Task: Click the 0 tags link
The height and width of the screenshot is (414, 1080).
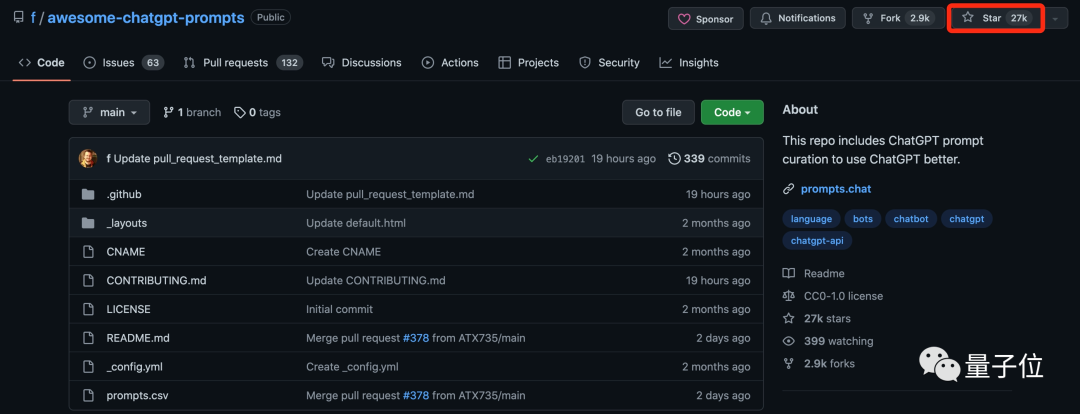Action: pos(257,112)
